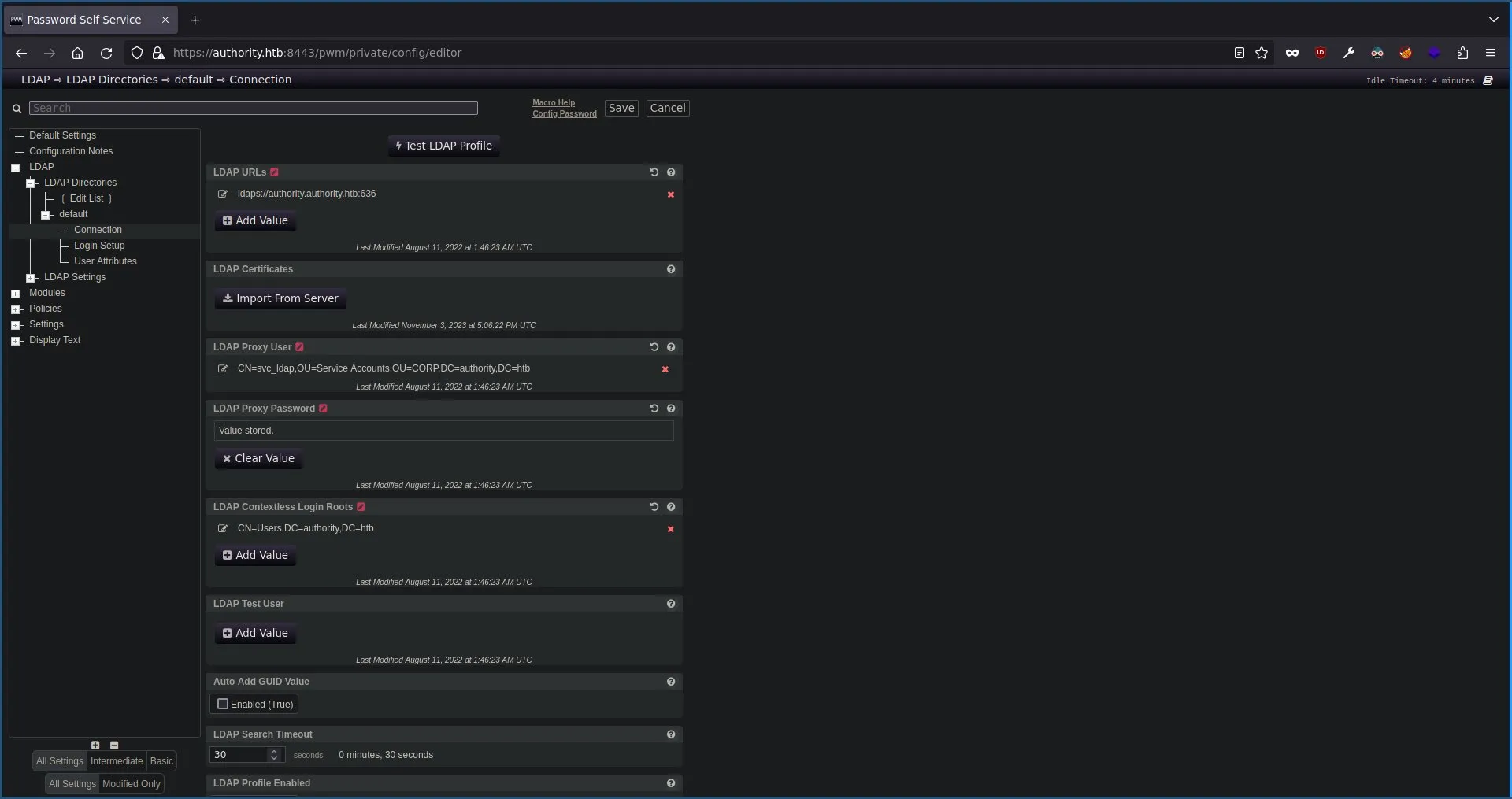Image resolution: width=1512 pixels, height=799 pixels.
Task: Open Login Setup in tree
Action: click(99, 246)
